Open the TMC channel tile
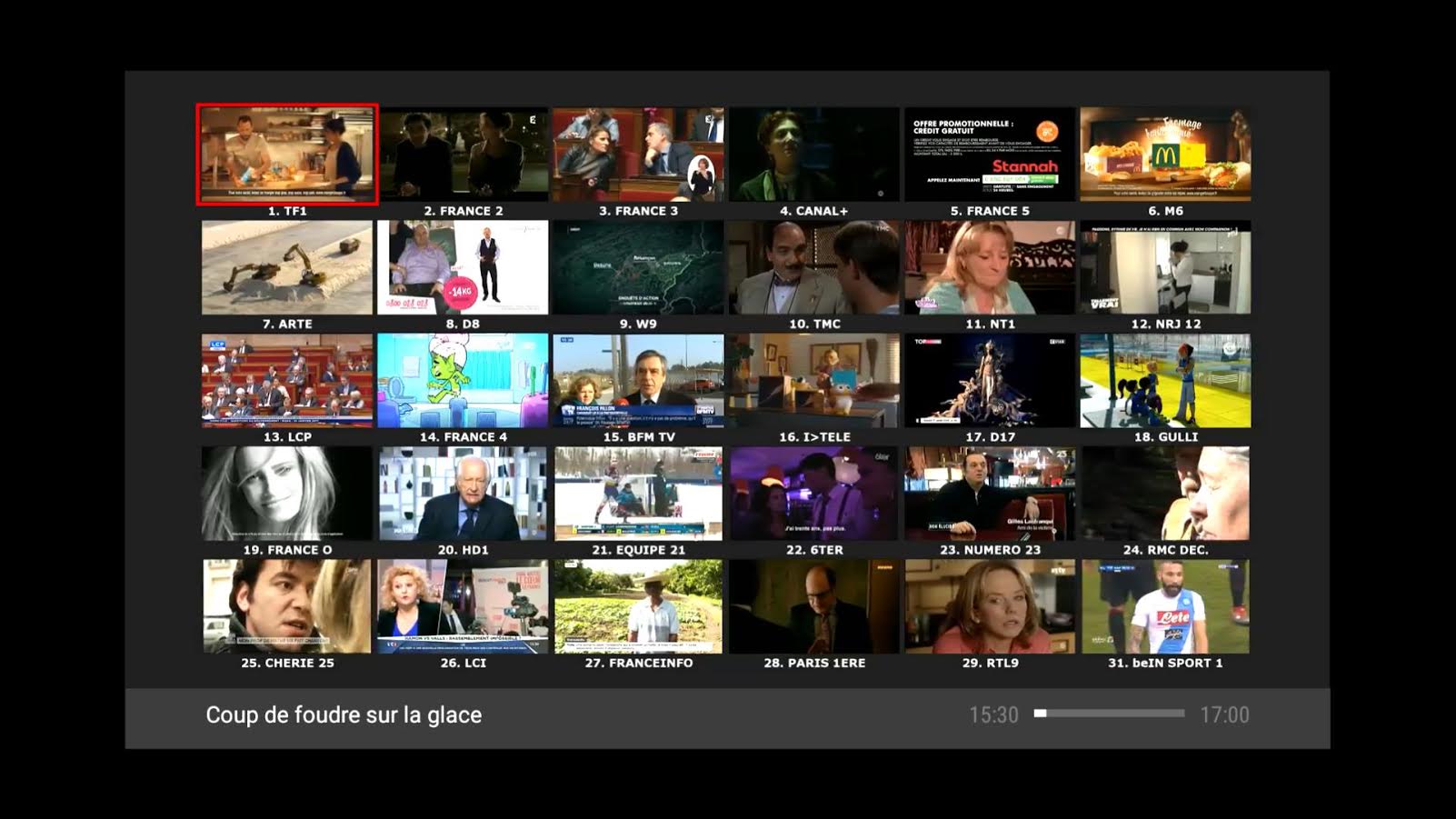This screenshot has width=1456, height=819. click(x=813, y=267)
